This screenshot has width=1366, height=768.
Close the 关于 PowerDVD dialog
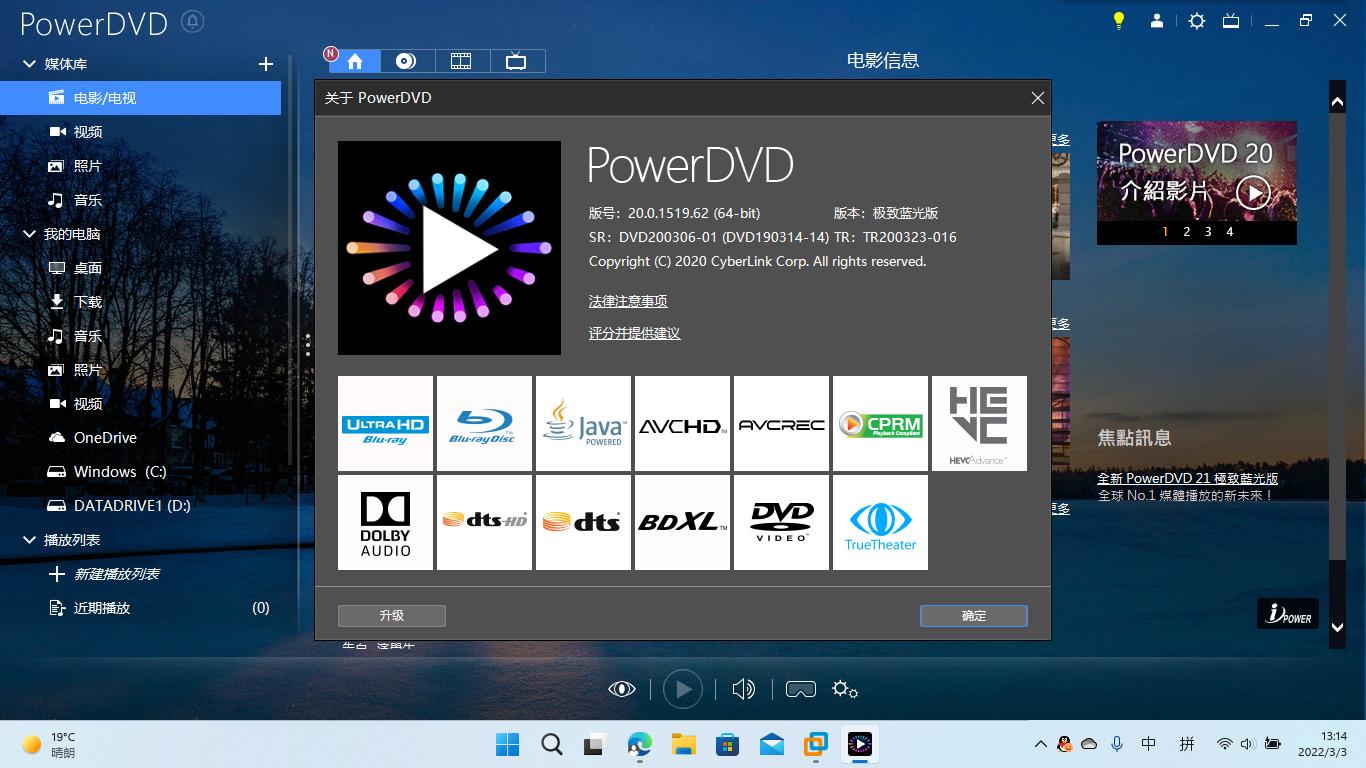coord(1037,98)
